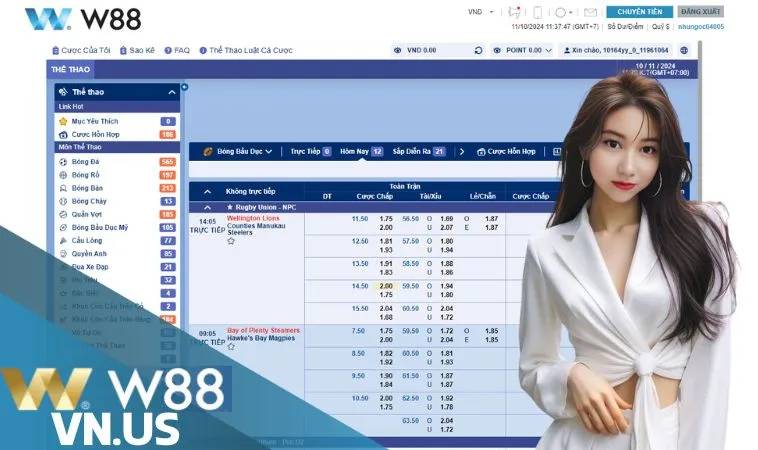This screenshot has width=758, height=450.
Task: Click the tennis icon next to Quần Vợt
Action: [63, 214]
